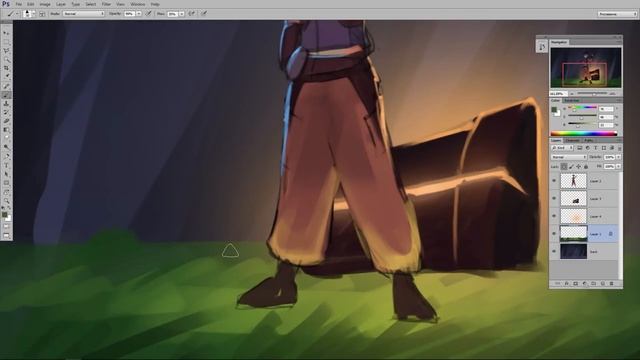Select the Lasso tool

pyautogui.click(x=6, y=51)
